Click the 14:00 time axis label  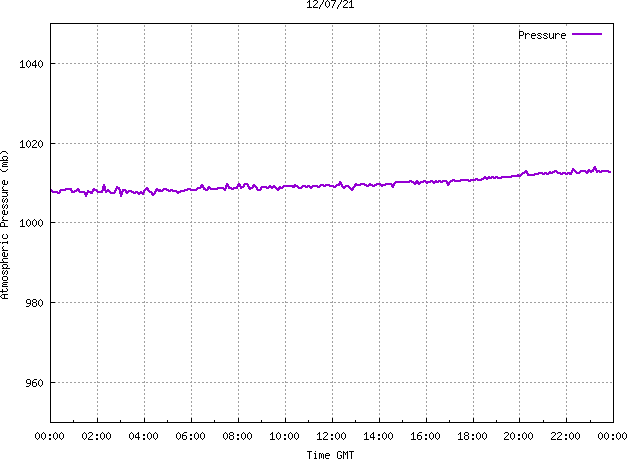point(378,436)
